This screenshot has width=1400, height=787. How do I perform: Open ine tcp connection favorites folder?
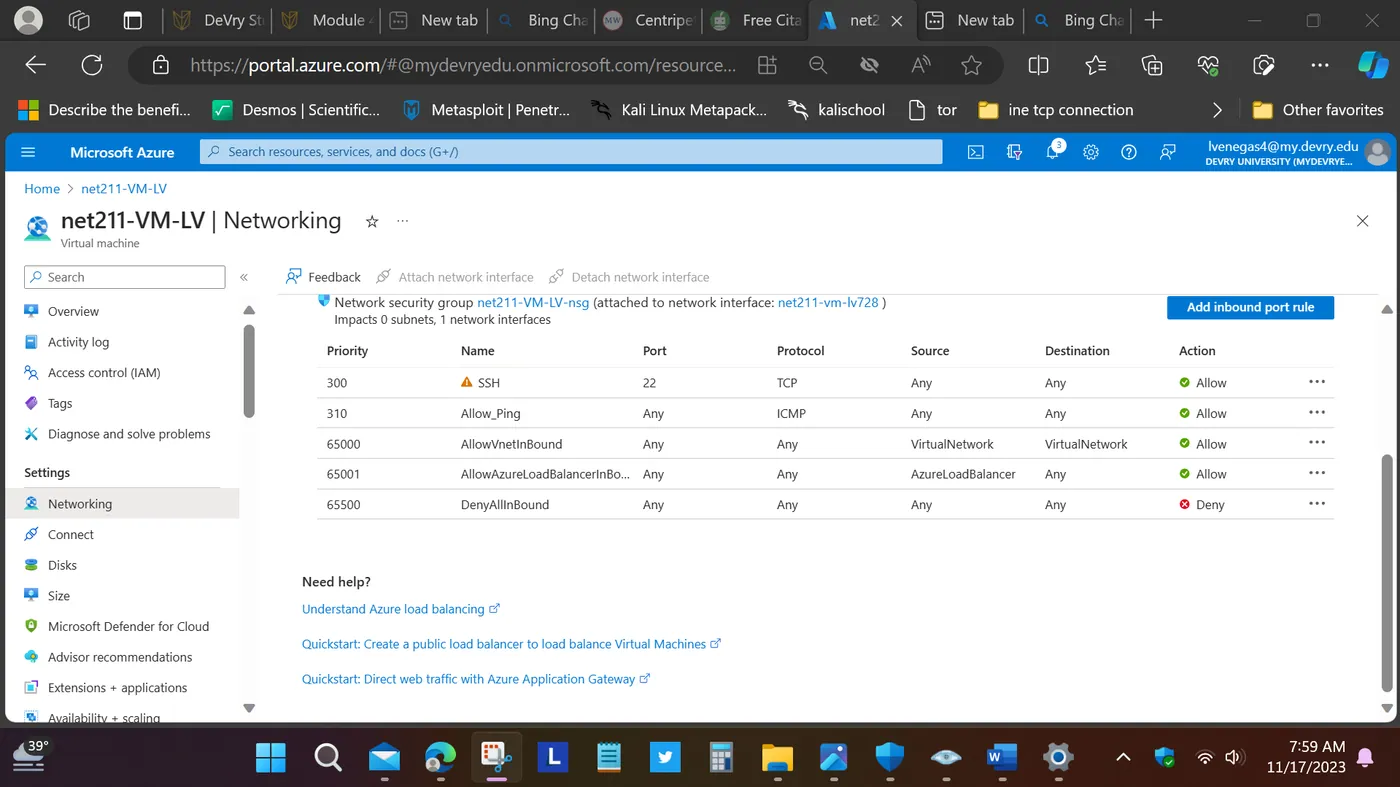[x=1056, y=110]
